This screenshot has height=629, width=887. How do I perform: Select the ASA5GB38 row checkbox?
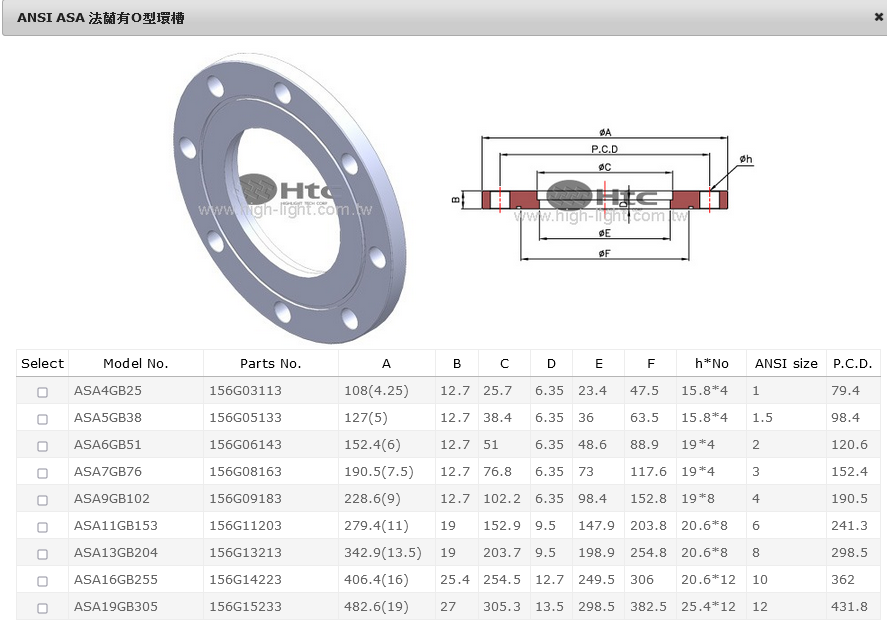coord(42,419)
